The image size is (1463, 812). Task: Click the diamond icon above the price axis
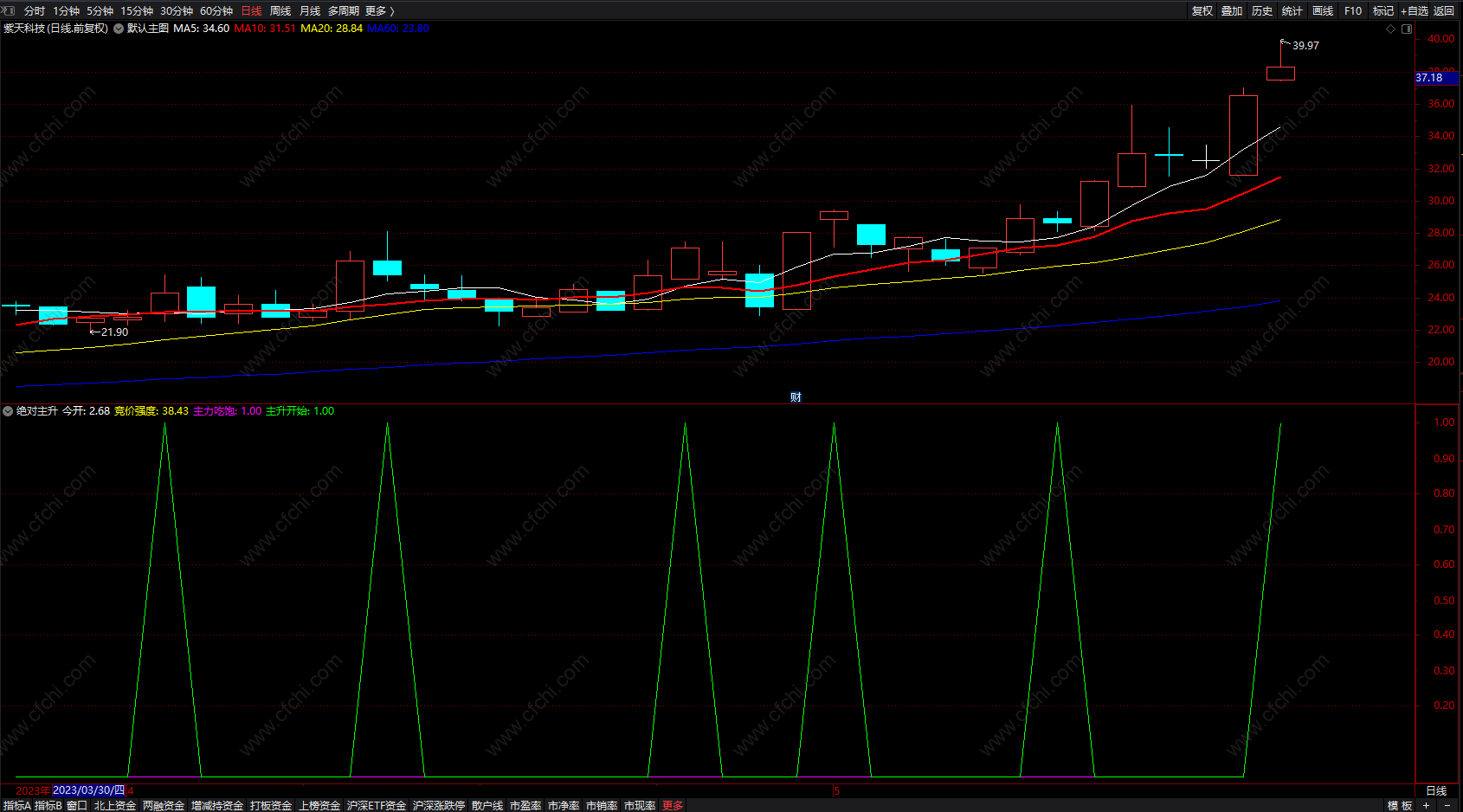(x=1391, y=29)
